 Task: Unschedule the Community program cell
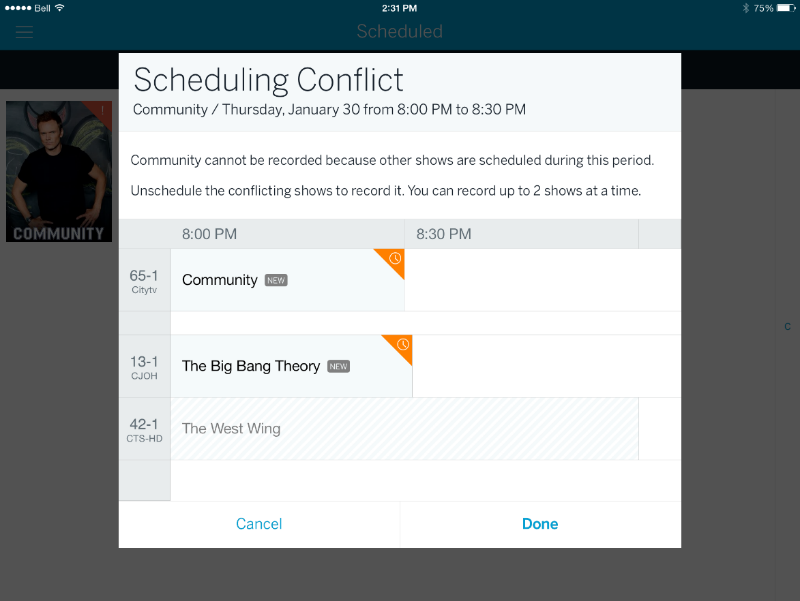(x=287, y=280)
